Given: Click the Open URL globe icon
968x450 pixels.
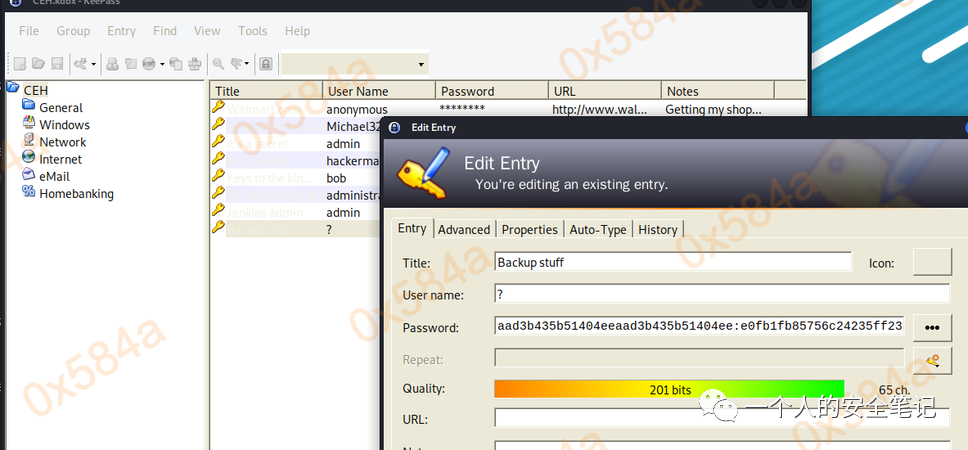Looking at the screenshot, I should click(x=149, y=64).
